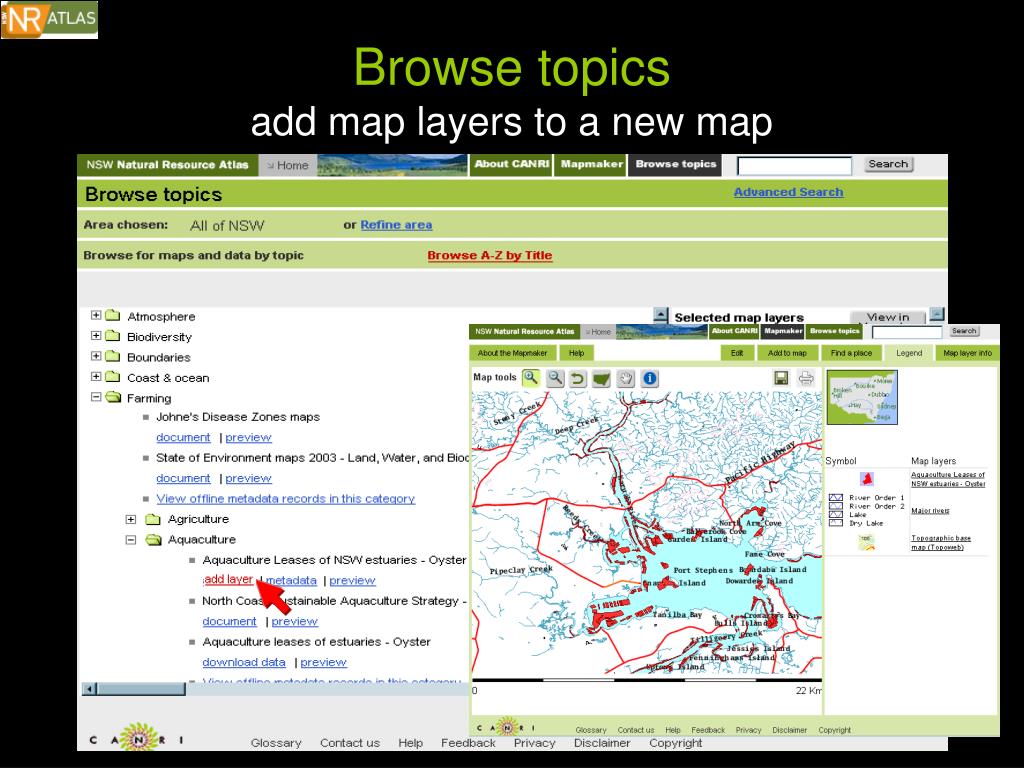
Task: Click the Biodiversity folder icon
Action: coord(113,336)
